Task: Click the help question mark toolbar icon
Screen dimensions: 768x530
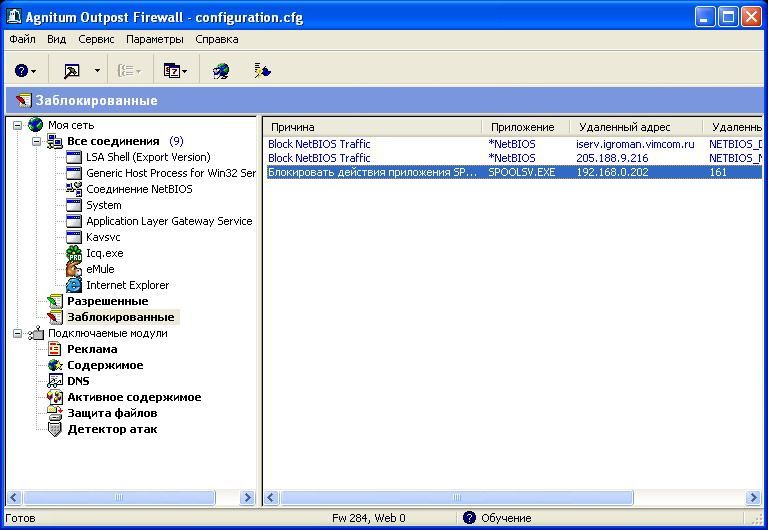Action: 21,71
